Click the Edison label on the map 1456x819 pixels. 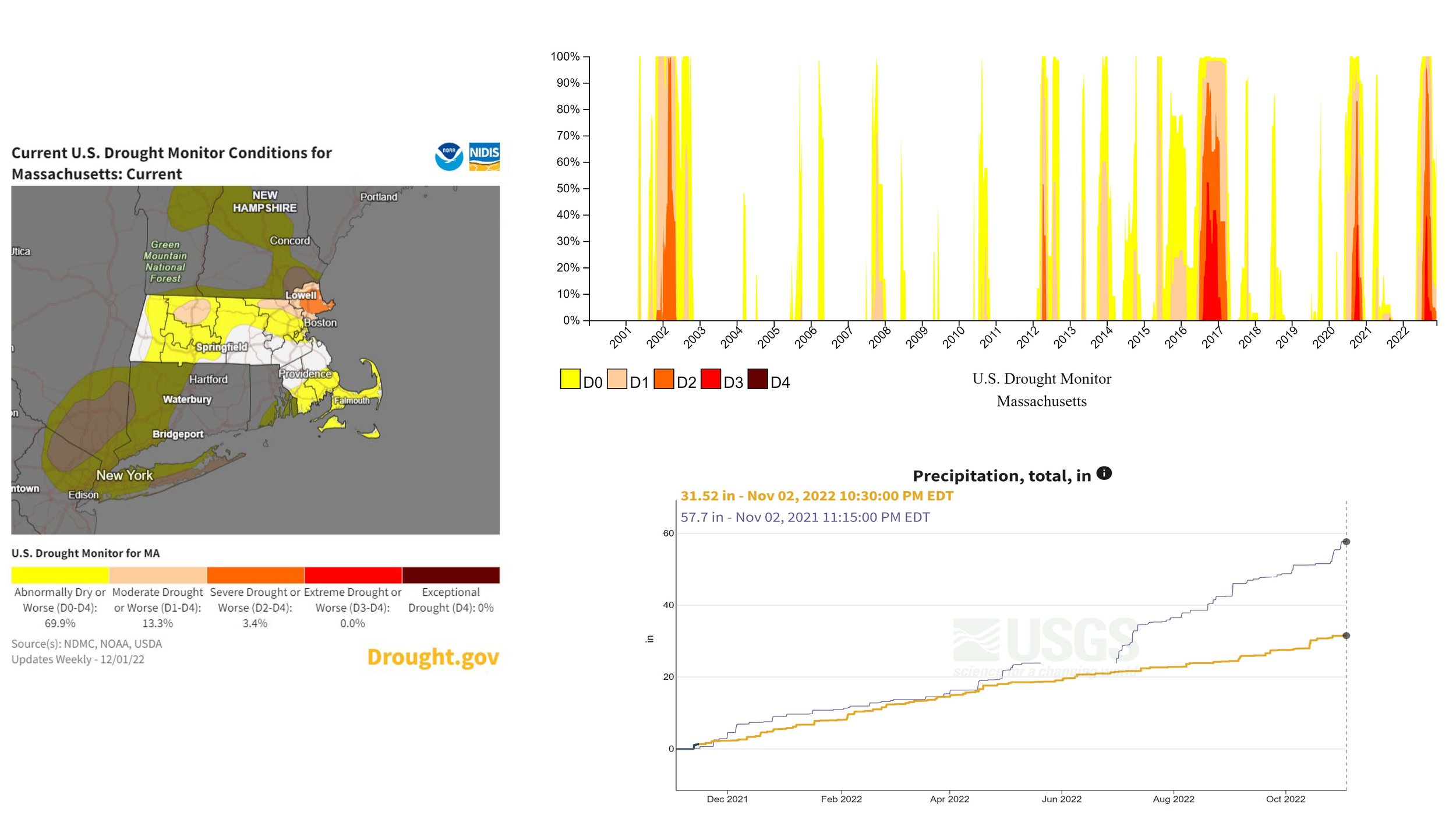coord(83,495)
